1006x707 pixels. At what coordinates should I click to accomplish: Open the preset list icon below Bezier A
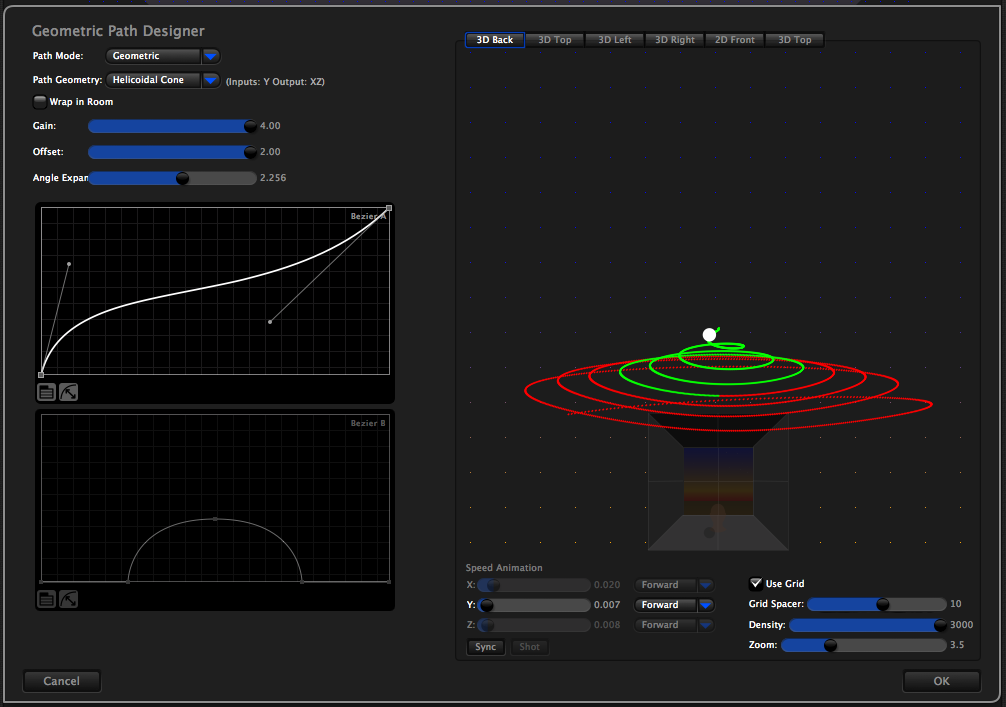pyautogui.click(x=46, y=392)
